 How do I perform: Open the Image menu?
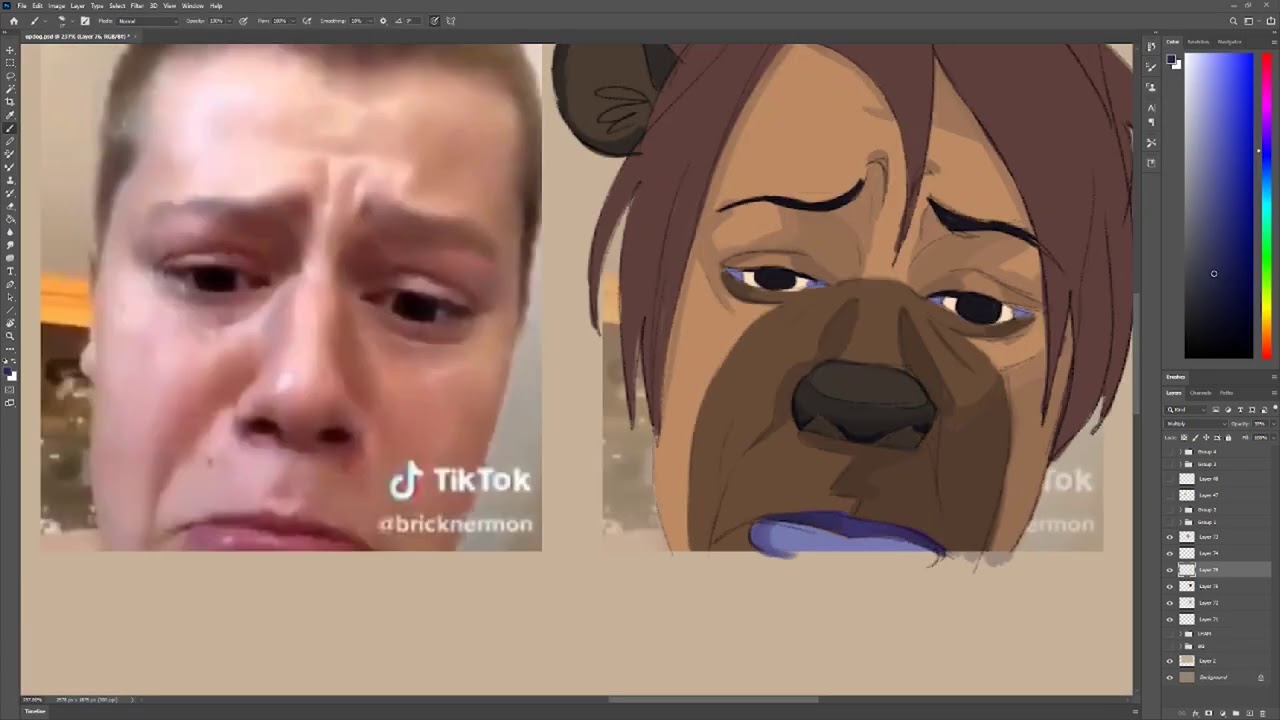coord(57,6)
